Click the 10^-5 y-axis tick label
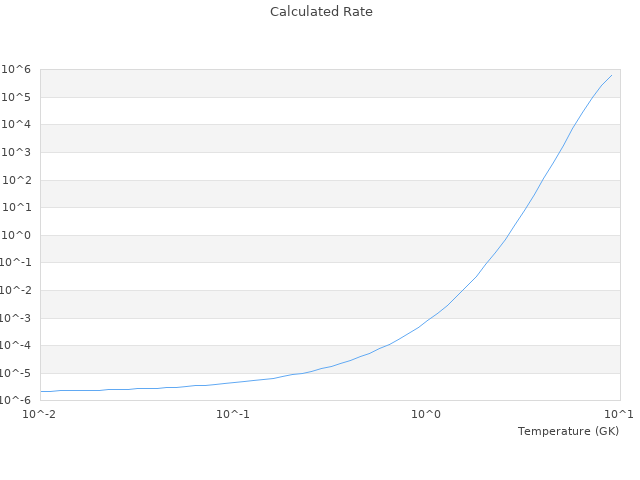This screenshot has width=640, height=480. [x=16, y=374]
